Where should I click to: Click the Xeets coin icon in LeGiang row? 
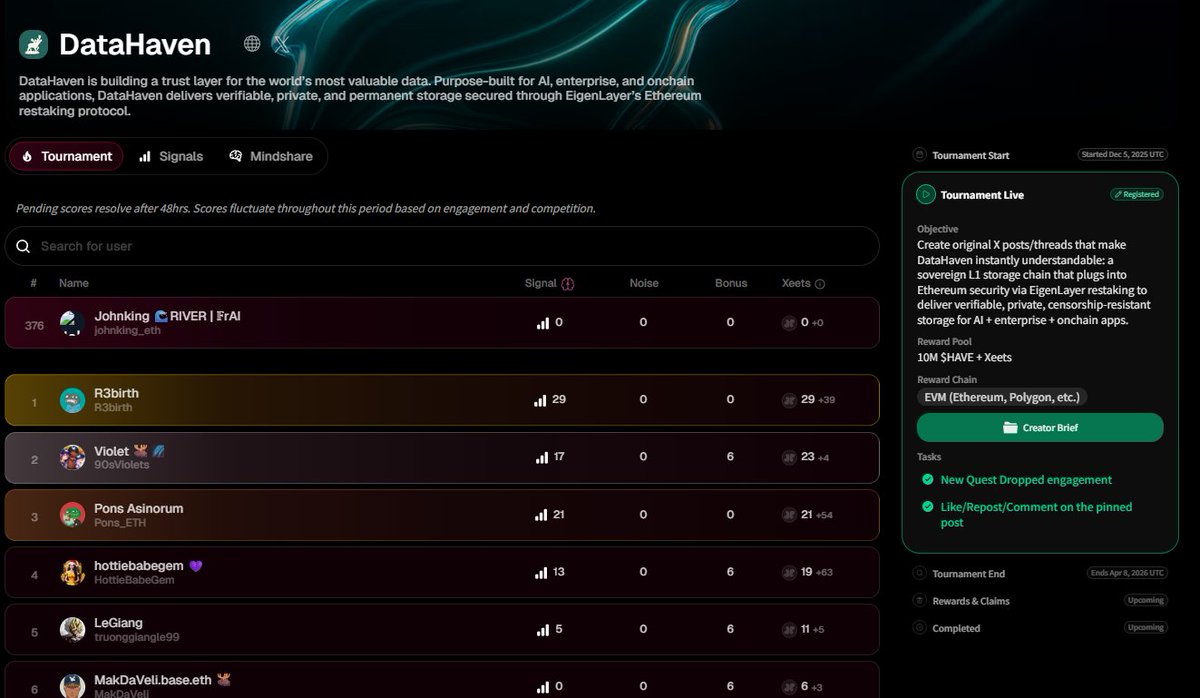[789, 630]
